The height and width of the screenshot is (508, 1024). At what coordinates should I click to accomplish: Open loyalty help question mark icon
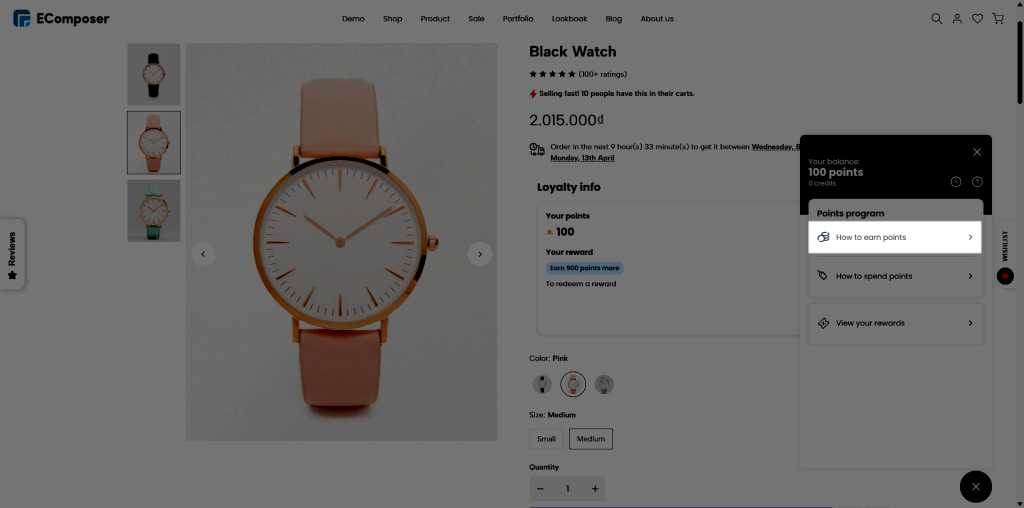click(977, 182)
